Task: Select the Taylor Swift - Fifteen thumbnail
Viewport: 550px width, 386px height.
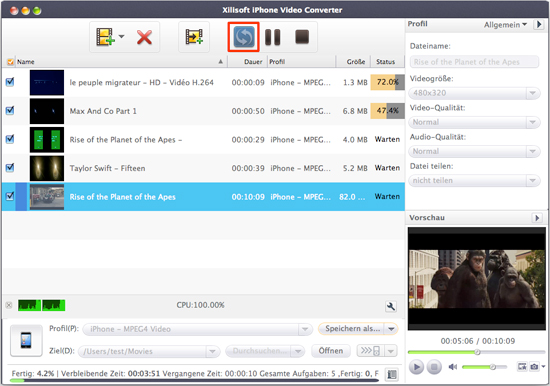Action: click(x=47, y=168)
